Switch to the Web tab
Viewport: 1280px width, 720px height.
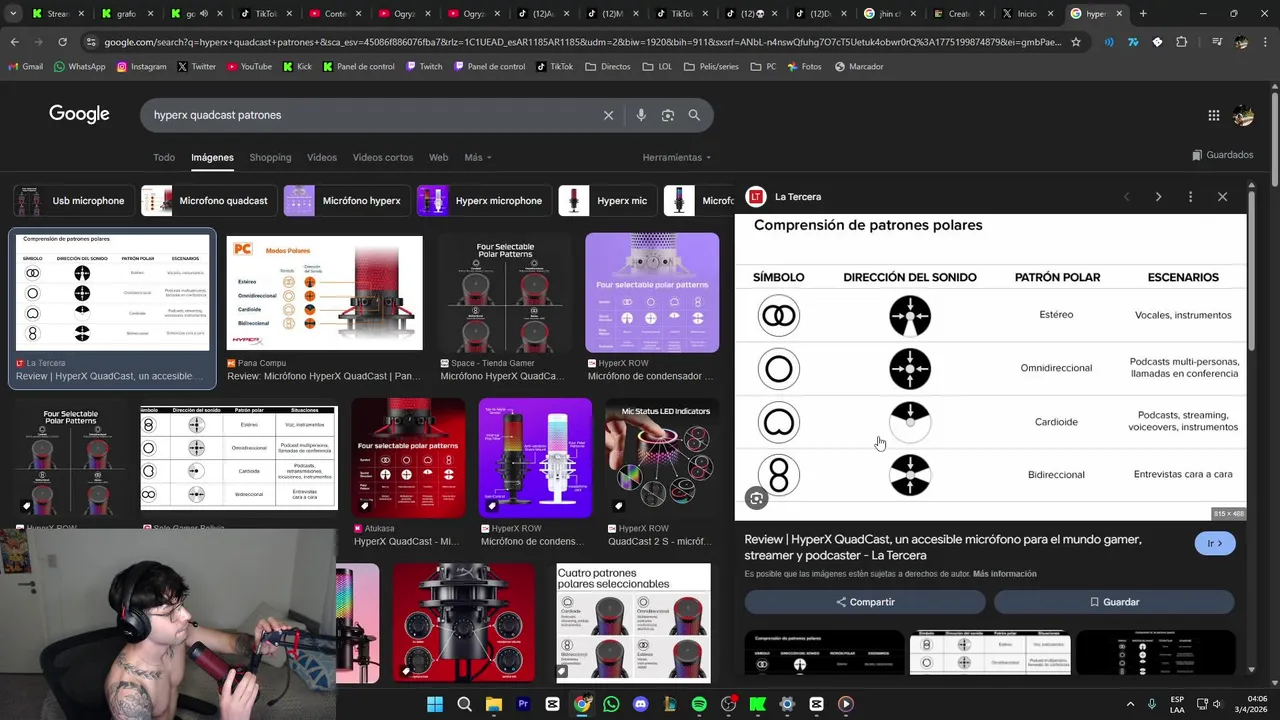tap(438, 157)
